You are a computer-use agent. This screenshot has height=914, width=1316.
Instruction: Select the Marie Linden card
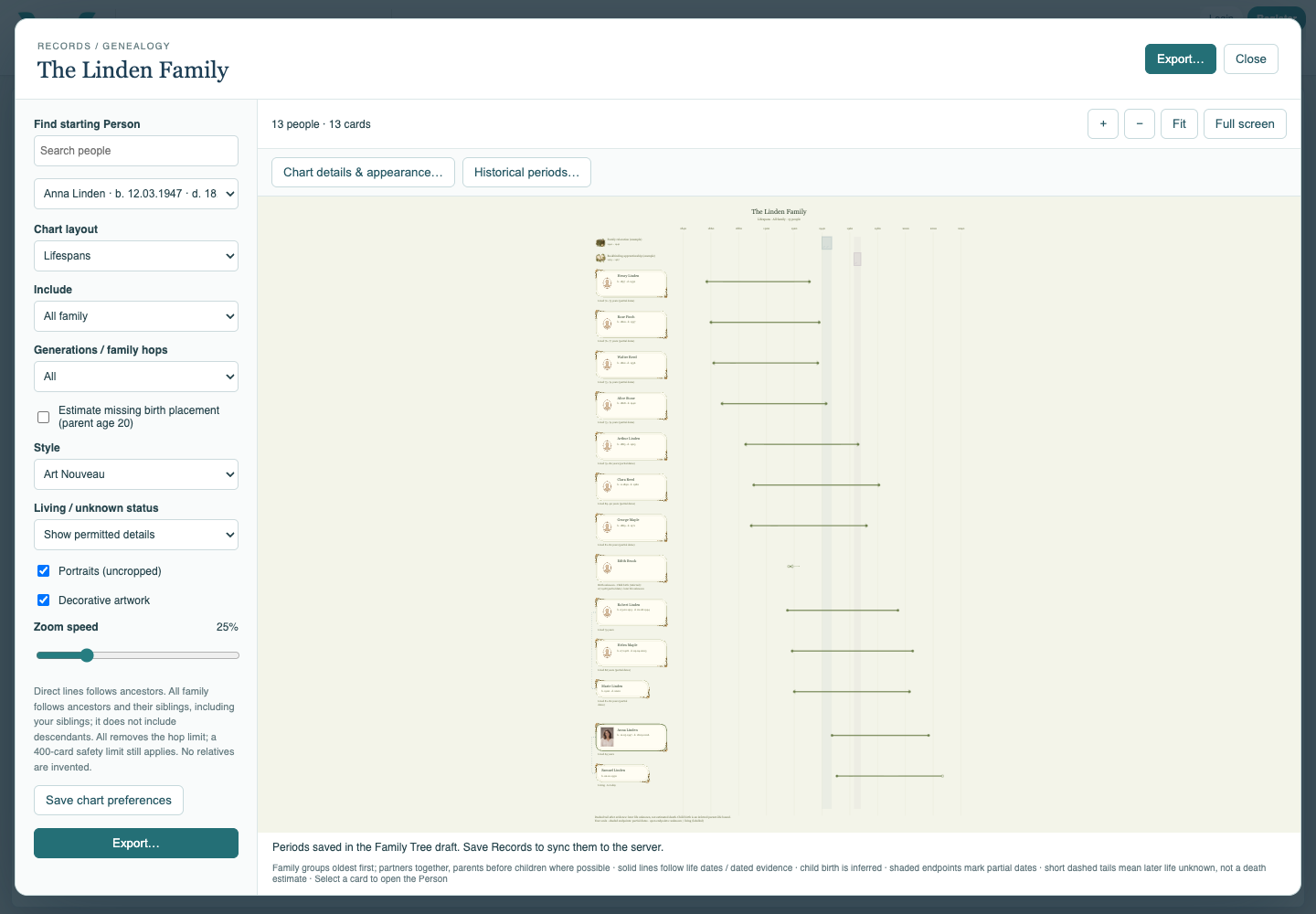point(622,689)
